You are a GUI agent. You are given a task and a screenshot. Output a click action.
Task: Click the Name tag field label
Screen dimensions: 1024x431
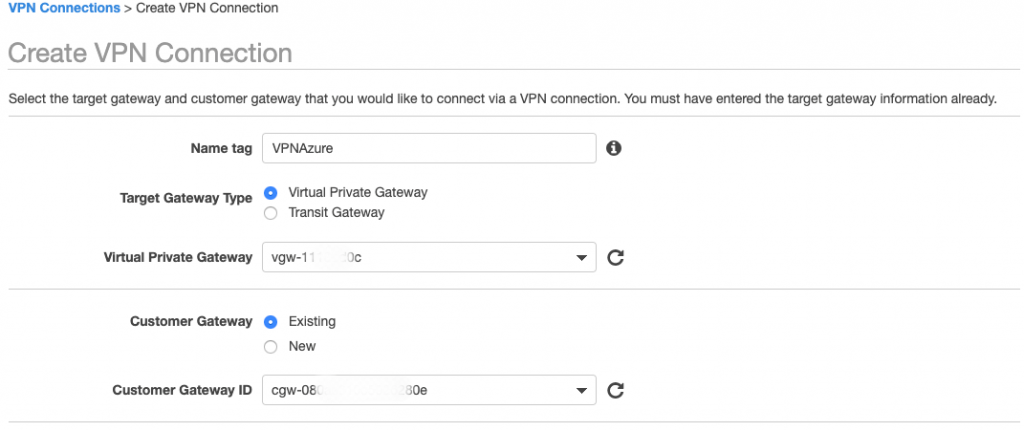(x=221, y=148)
